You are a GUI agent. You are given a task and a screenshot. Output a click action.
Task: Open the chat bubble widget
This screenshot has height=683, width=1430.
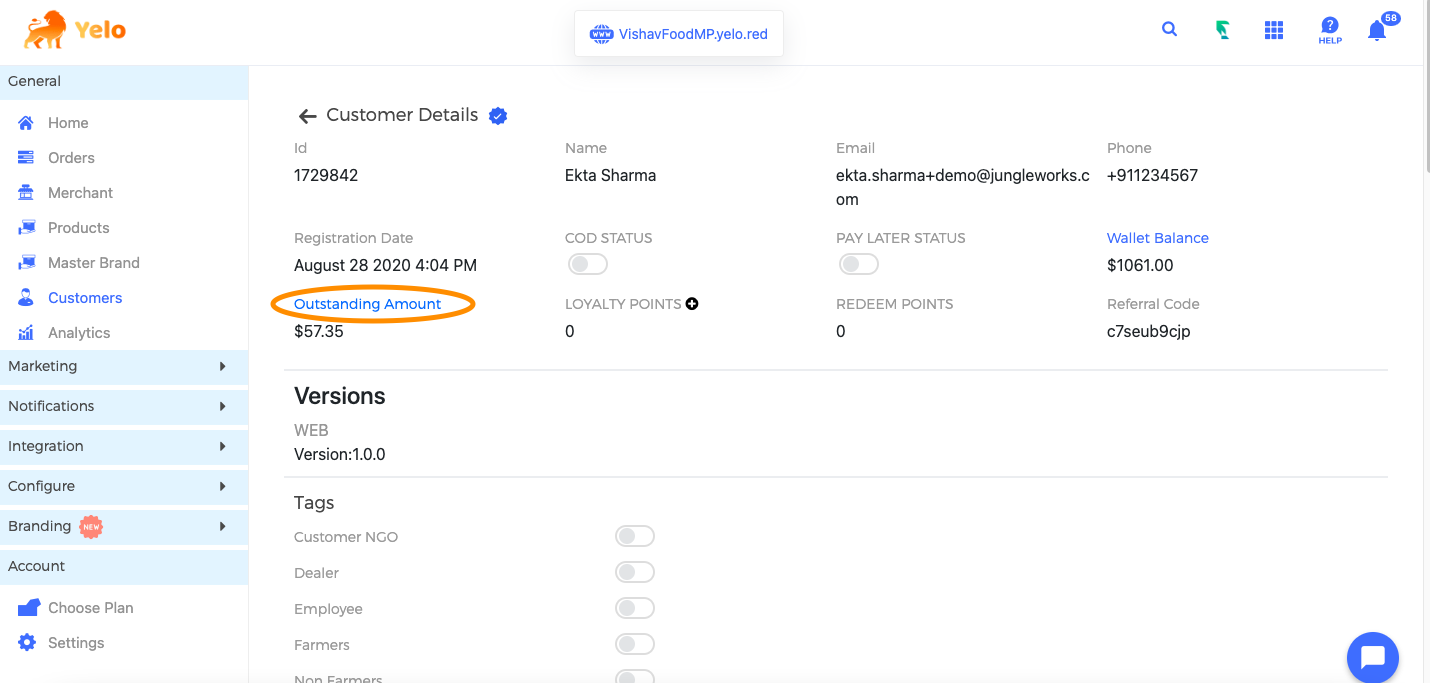tap(1372, 657)
